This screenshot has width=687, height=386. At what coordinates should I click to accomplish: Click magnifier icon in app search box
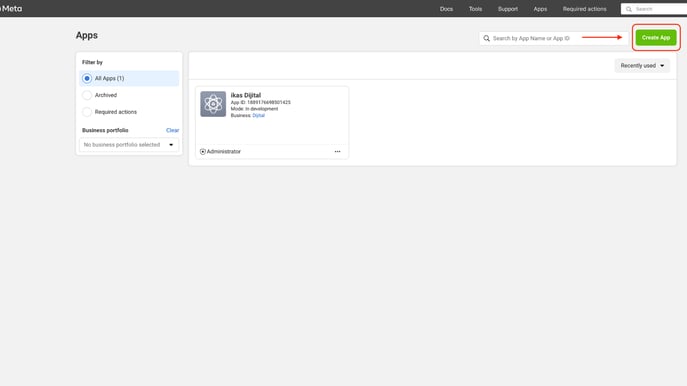click(486, 38)
